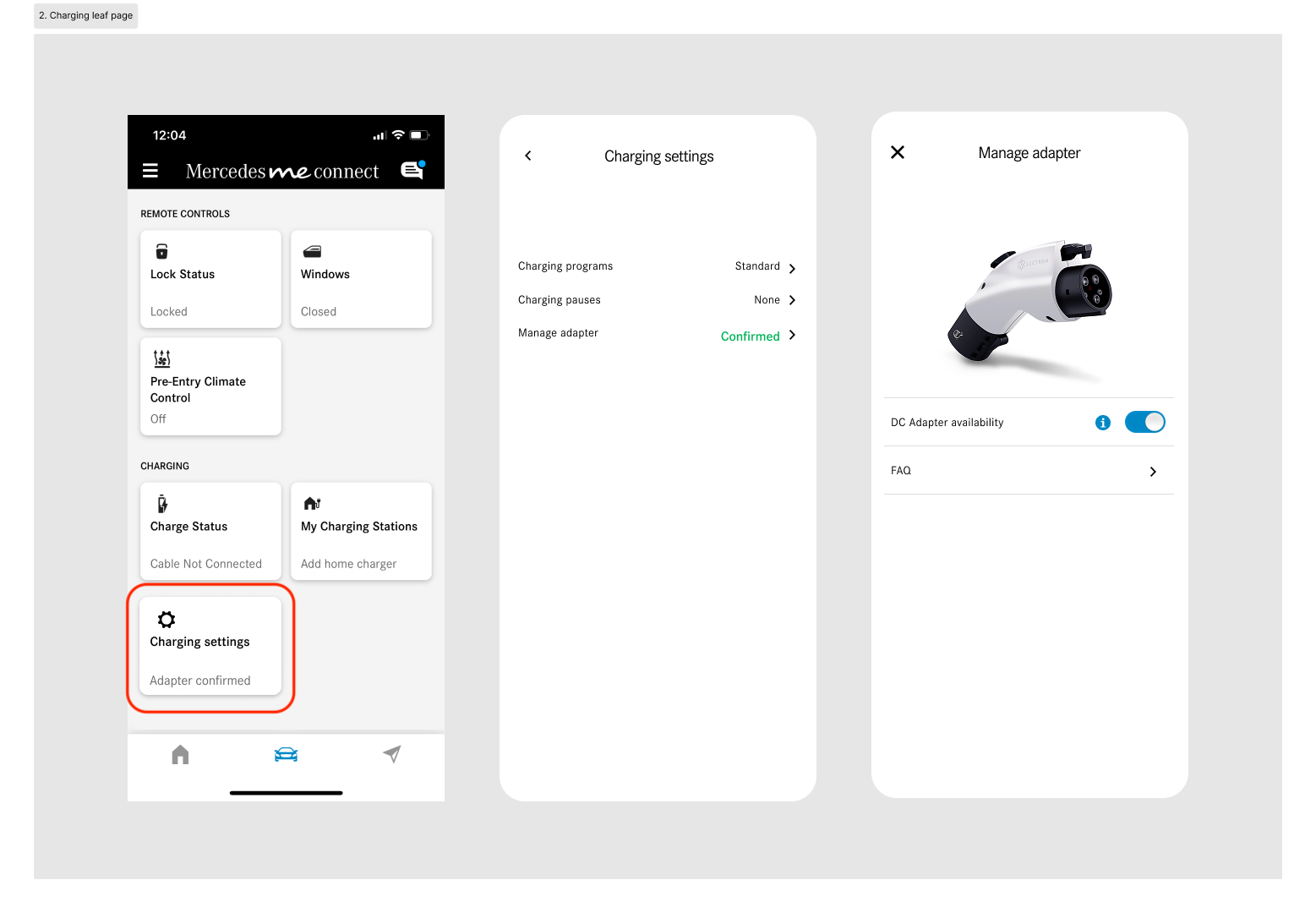Show DC Adapter availability info
Viewport: 1316px width, 913px height.
tap(1103, 423)
